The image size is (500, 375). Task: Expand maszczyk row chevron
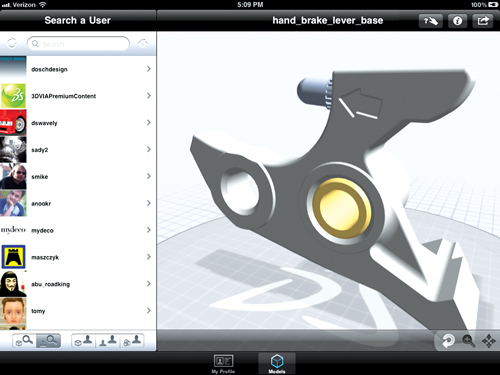[149, 257]
